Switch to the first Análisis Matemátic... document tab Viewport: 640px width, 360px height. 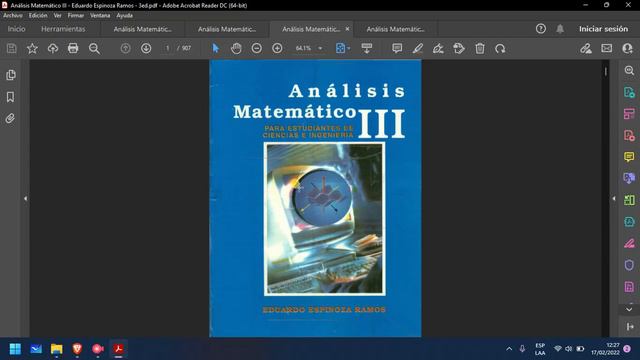point(143,29)
